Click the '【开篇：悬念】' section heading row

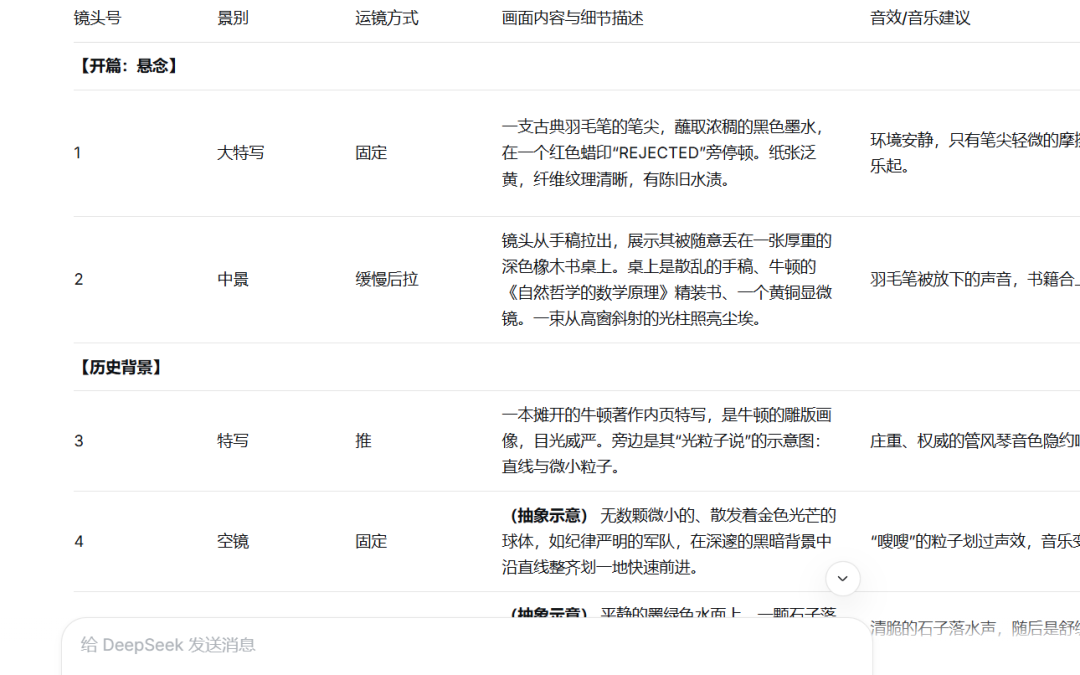point(127,66)
